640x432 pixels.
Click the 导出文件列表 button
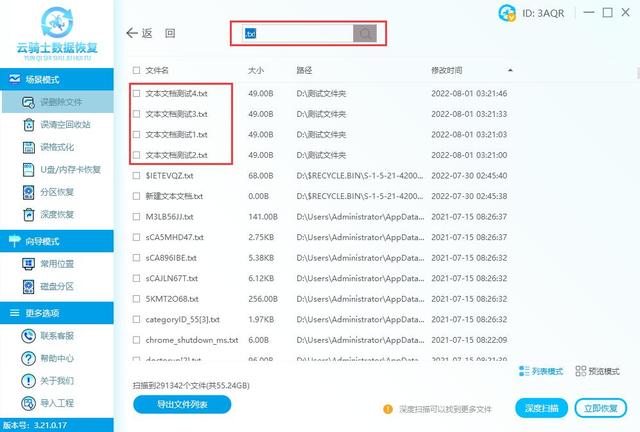(x=182, y=405)
